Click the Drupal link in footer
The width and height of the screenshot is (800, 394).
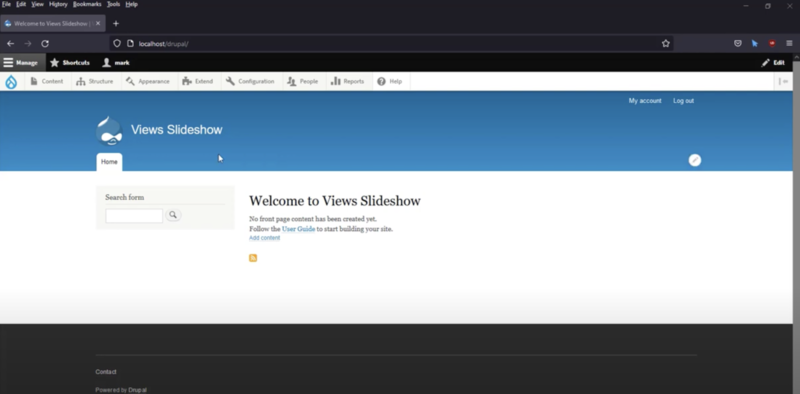(137, 390)
